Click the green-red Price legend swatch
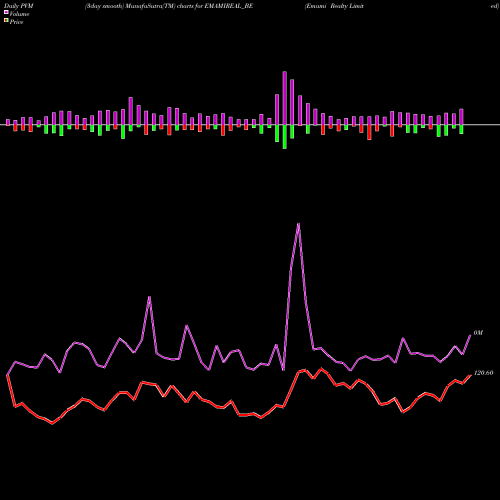 pyautogui.click(x=6, y=21)
